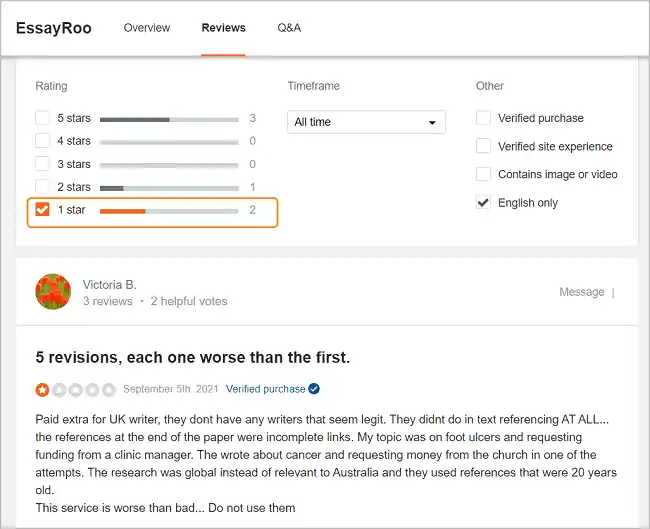Click the orange 1 star rating bar

(x=169, y=211)
